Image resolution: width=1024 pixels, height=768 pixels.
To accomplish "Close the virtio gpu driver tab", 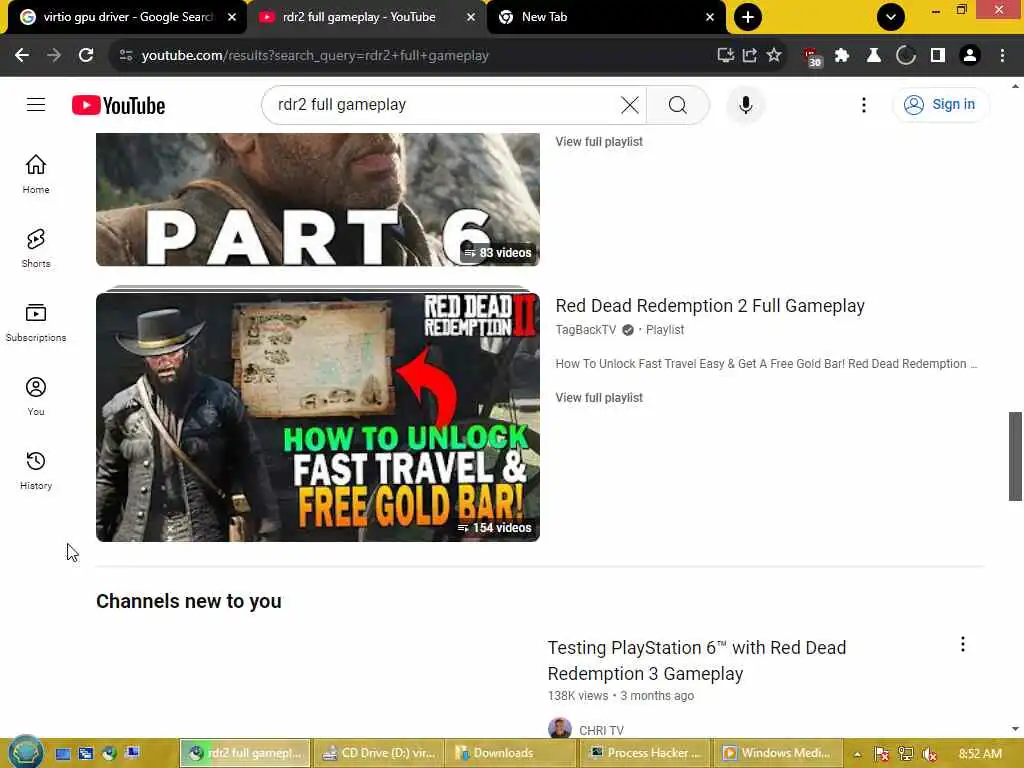I will click(232, 17).
